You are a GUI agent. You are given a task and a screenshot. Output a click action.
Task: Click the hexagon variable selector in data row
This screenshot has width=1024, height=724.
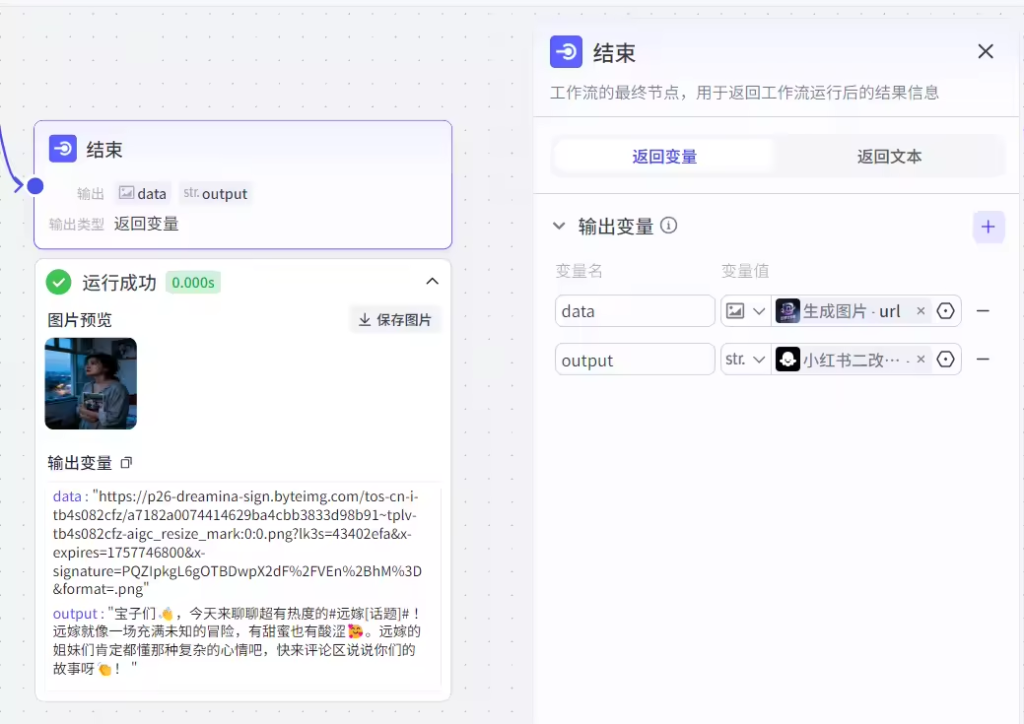click(x=946, y=311)
